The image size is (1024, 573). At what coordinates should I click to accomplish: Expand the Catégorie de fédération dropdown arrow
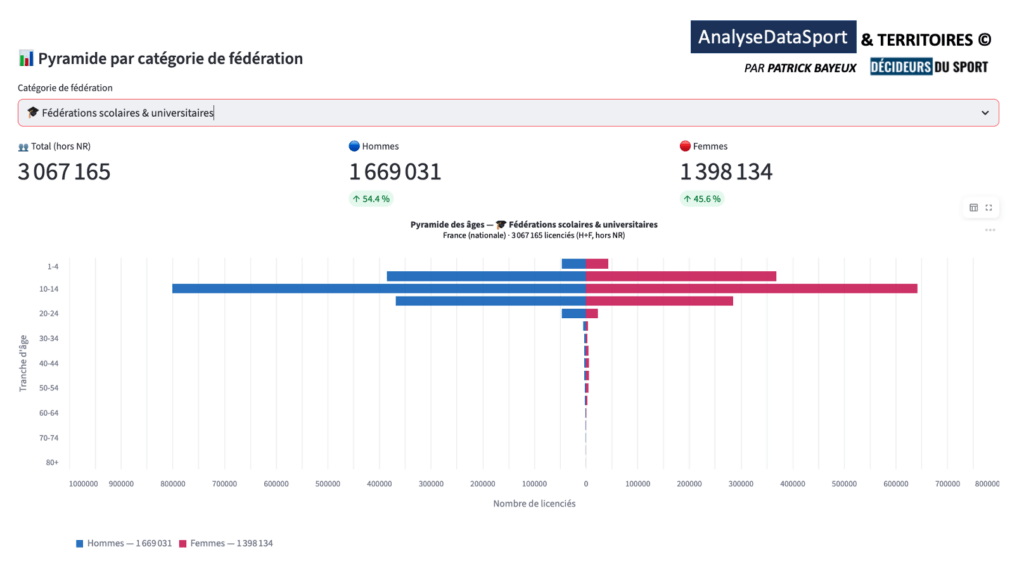984,113
